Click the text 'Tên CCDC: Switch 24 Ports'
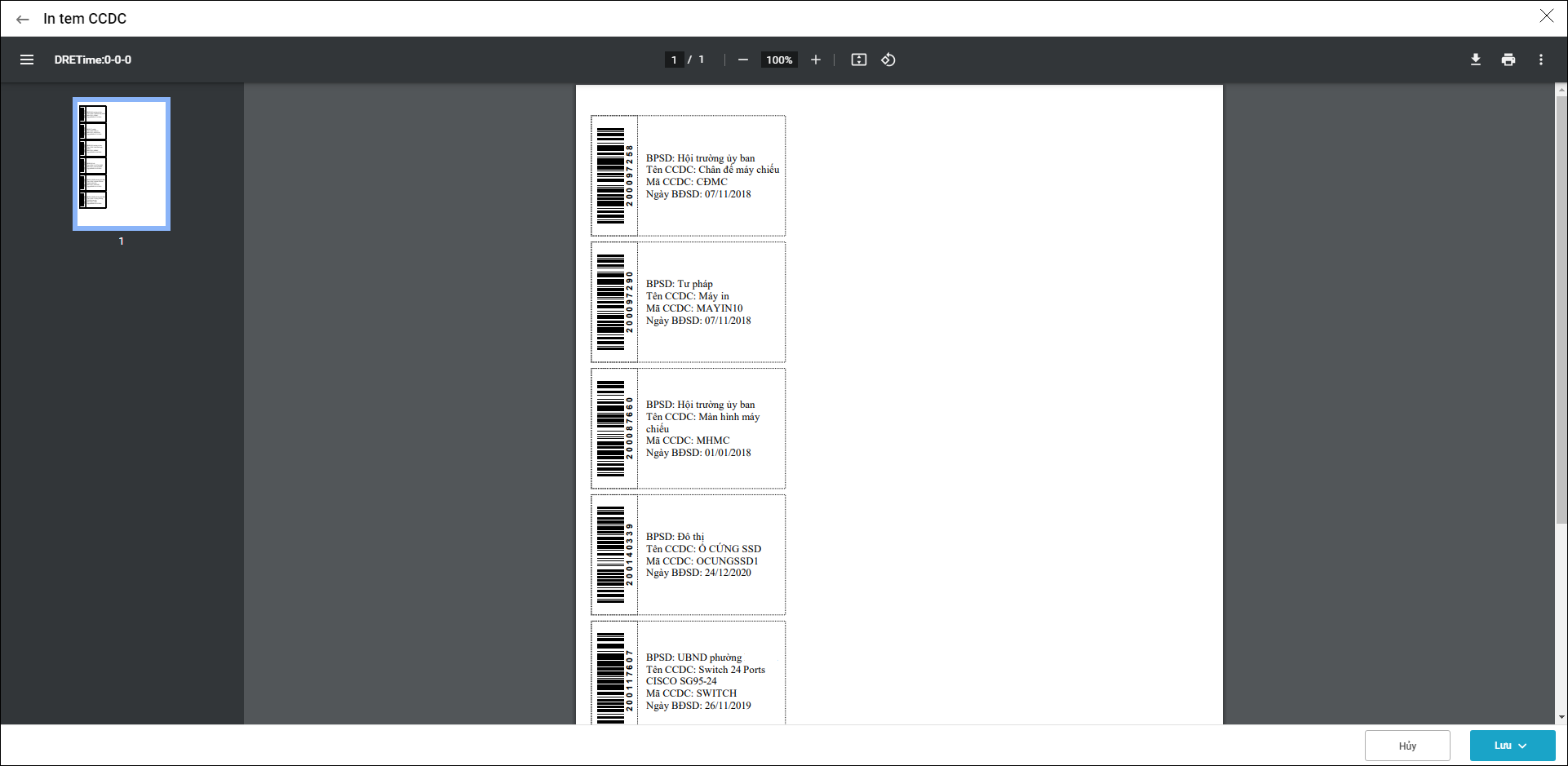Image resolution: width=1568 pixels, height=766 pixels. point(706,670)
